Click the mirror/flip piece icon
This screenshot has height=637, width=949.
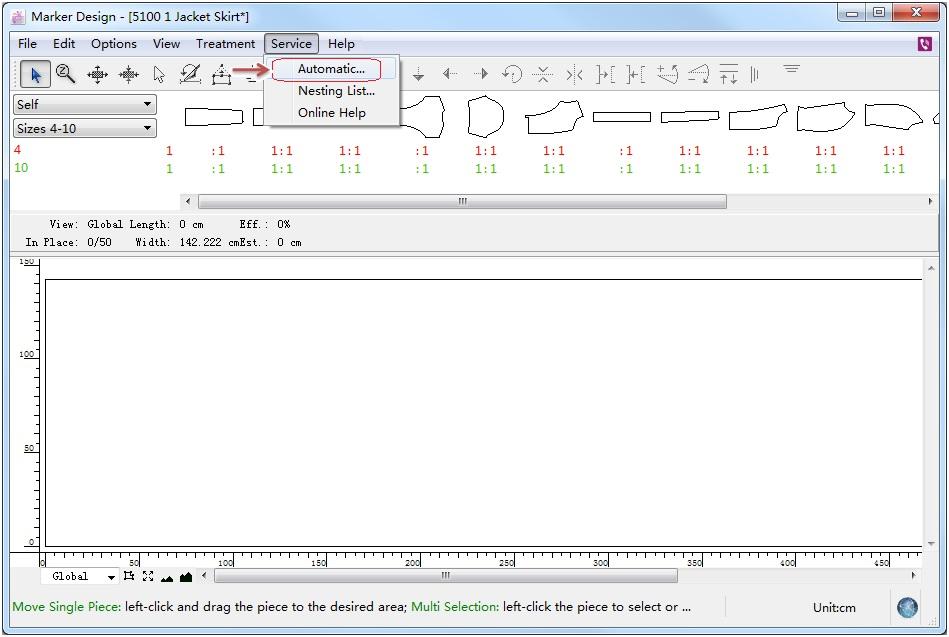(574, 74)
